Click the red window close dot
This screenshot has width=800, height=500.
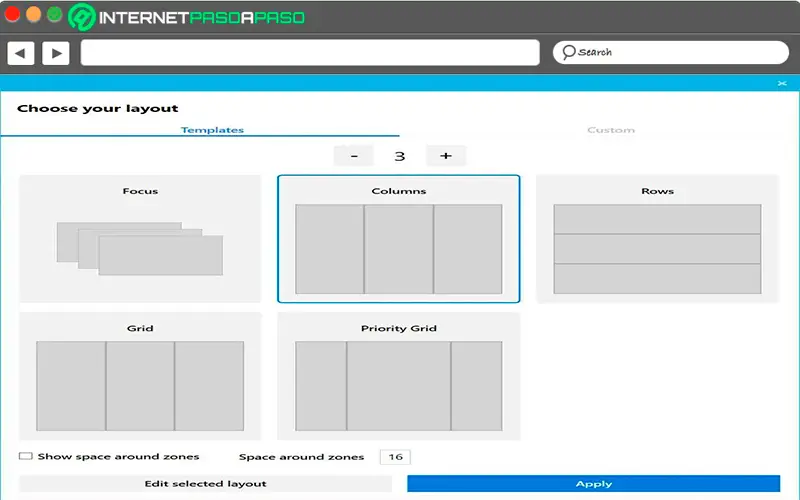point(12,14)
